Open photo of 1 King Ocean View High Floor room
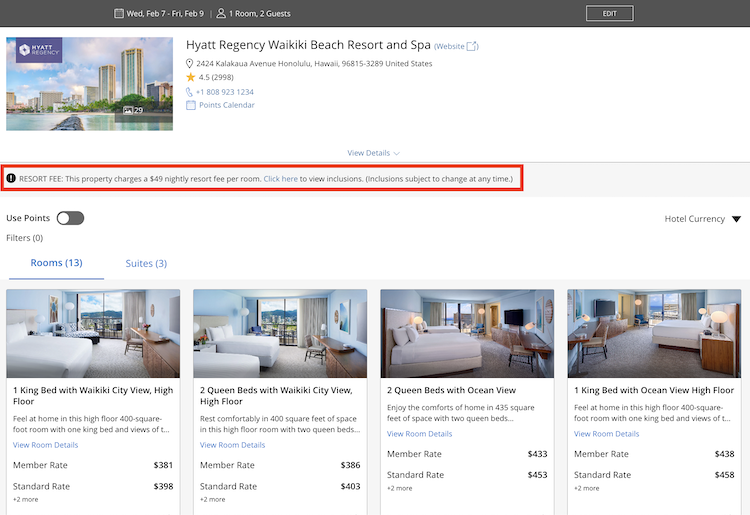The image size is (750, 515). click(654, 333)
